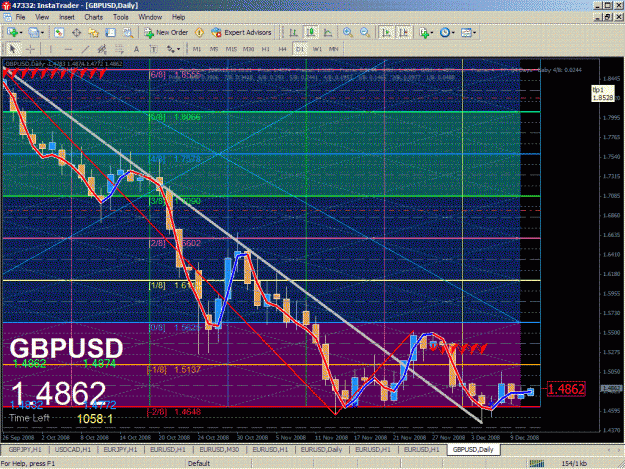Screen dimensions: 625x469
Task: Open the Window menu
Action: 150,17
